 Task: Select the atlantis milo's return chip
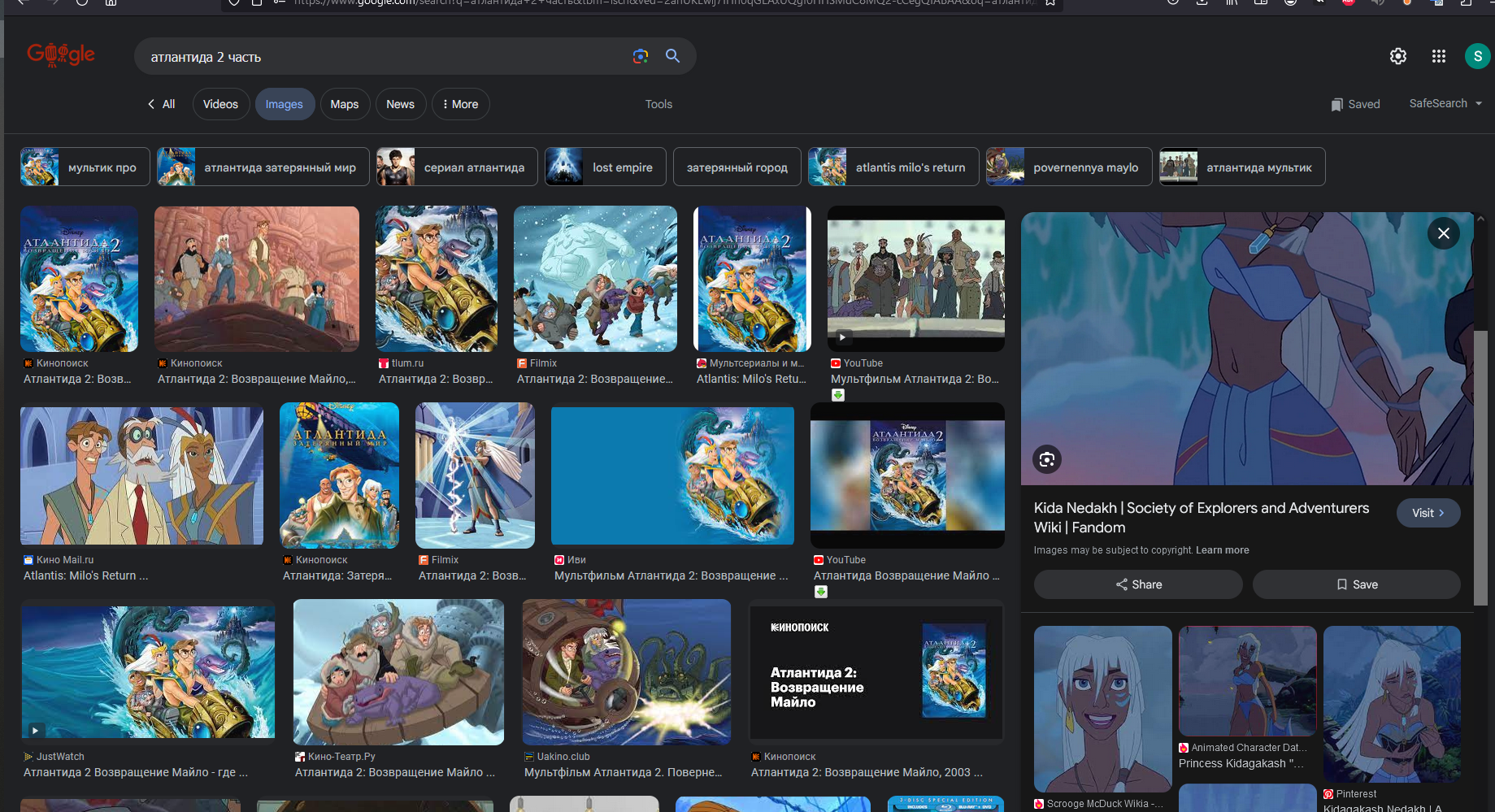[893, 167]
